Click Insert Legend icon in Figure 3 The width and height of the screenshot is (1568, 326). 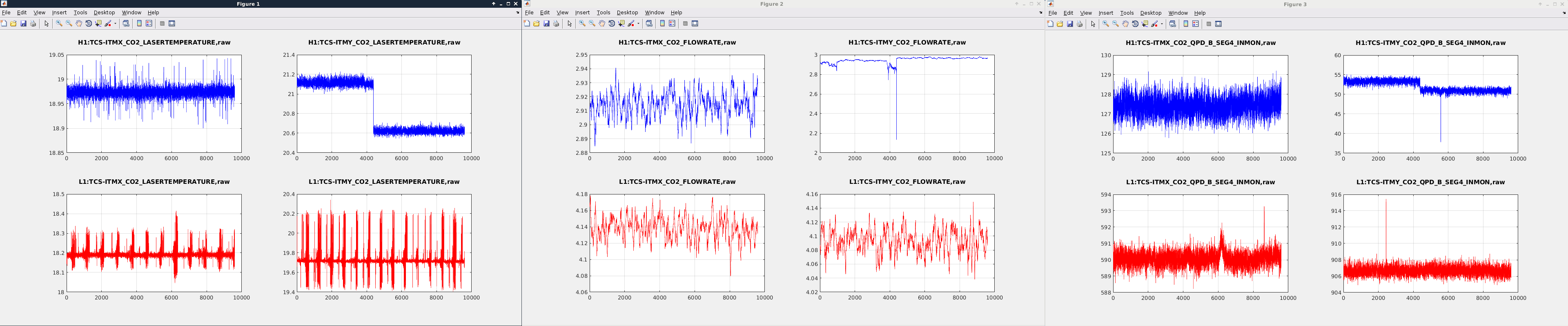tap(1196, 25)
